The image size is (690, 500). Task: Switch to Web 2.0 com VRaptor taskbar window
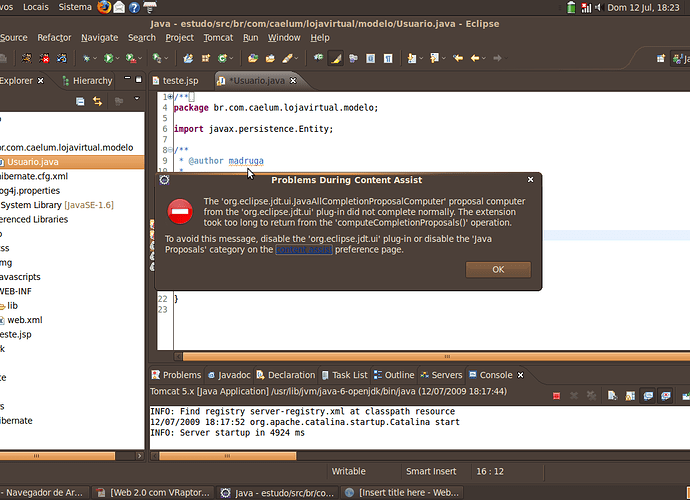tap(153, 493)
